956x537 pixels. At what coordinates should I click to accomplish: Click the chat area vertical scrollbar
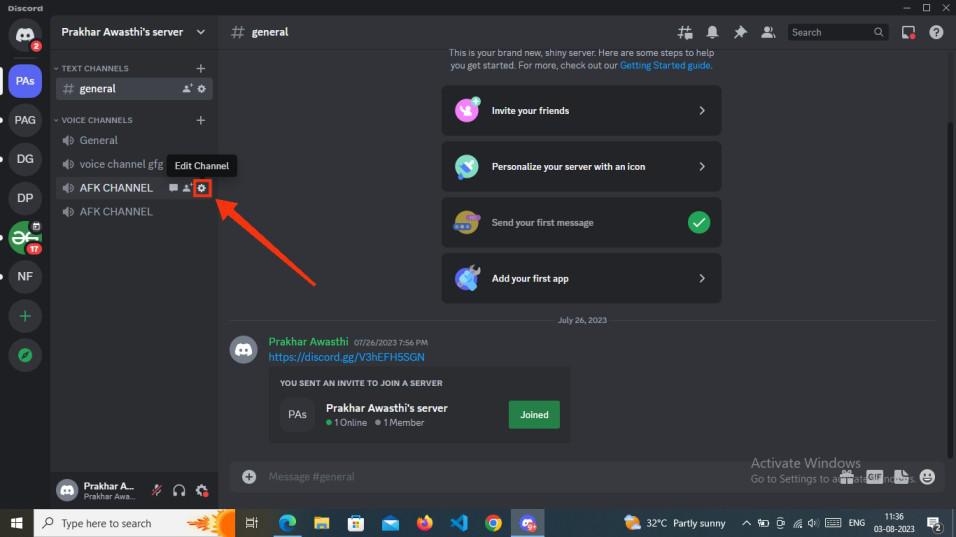[950, 290]
